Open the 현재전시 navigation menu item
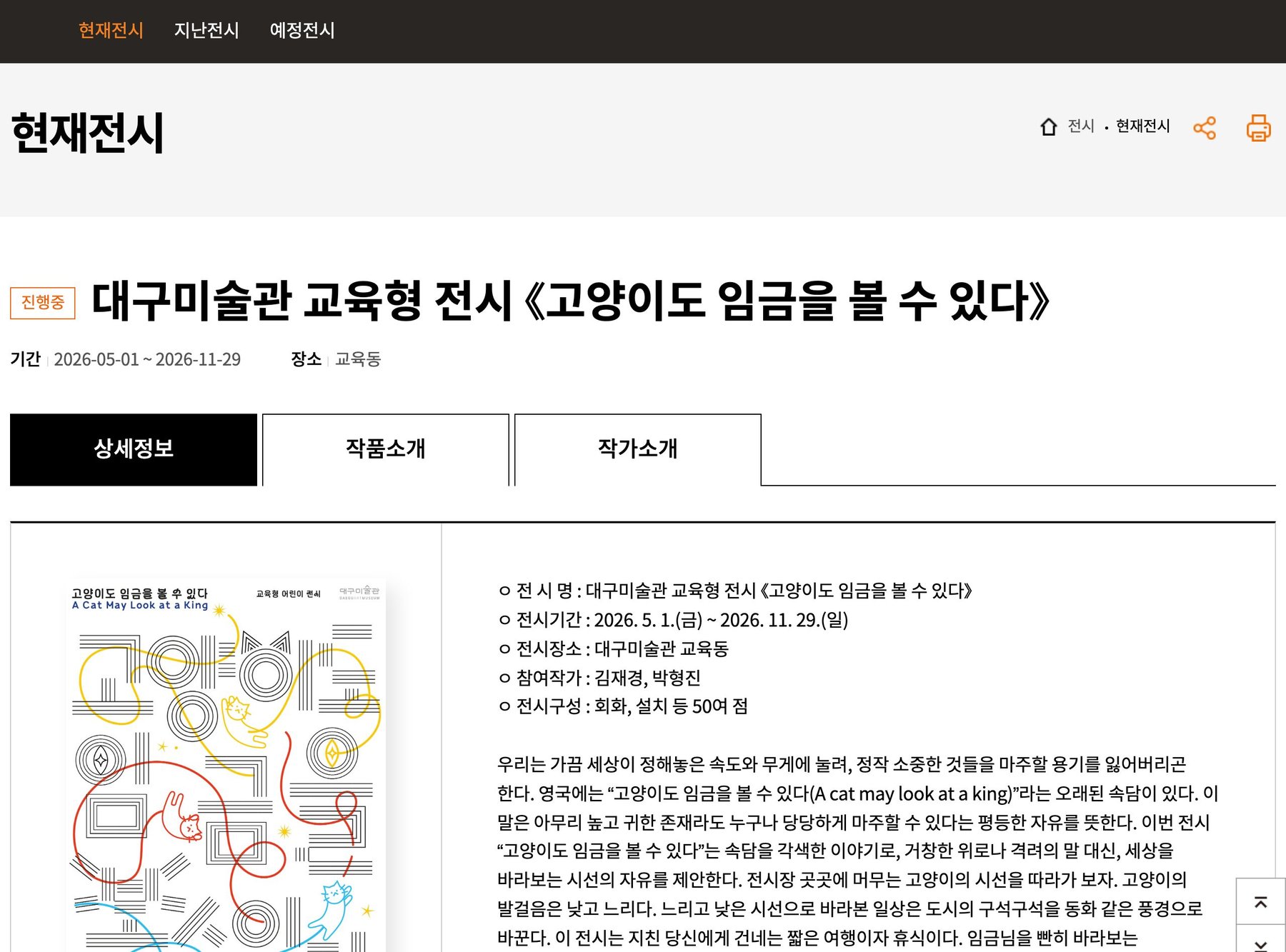Viewport: 1286px width, 952px height. 111,30
